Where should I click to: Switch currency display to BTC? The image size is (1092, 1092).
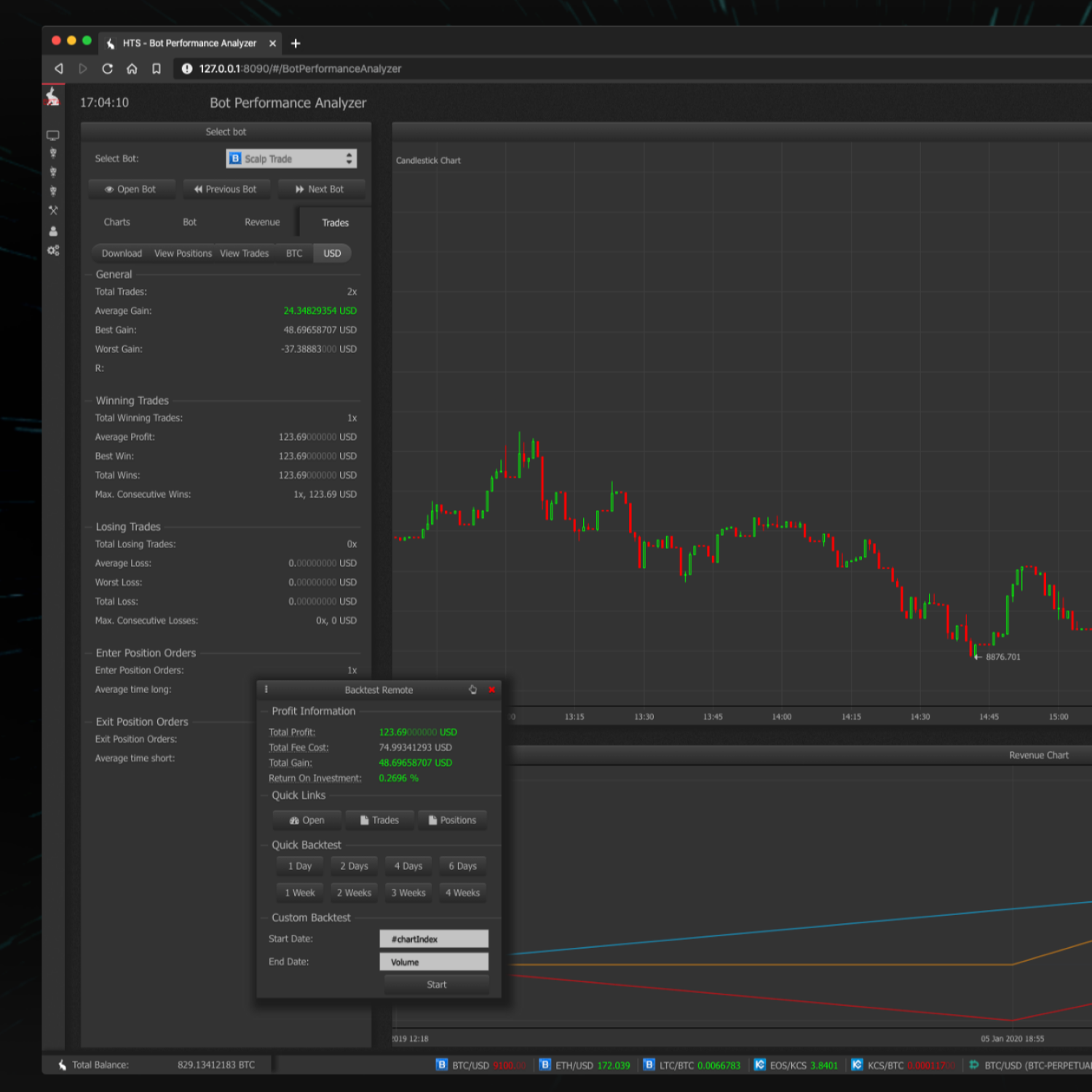tap(294, 253)
